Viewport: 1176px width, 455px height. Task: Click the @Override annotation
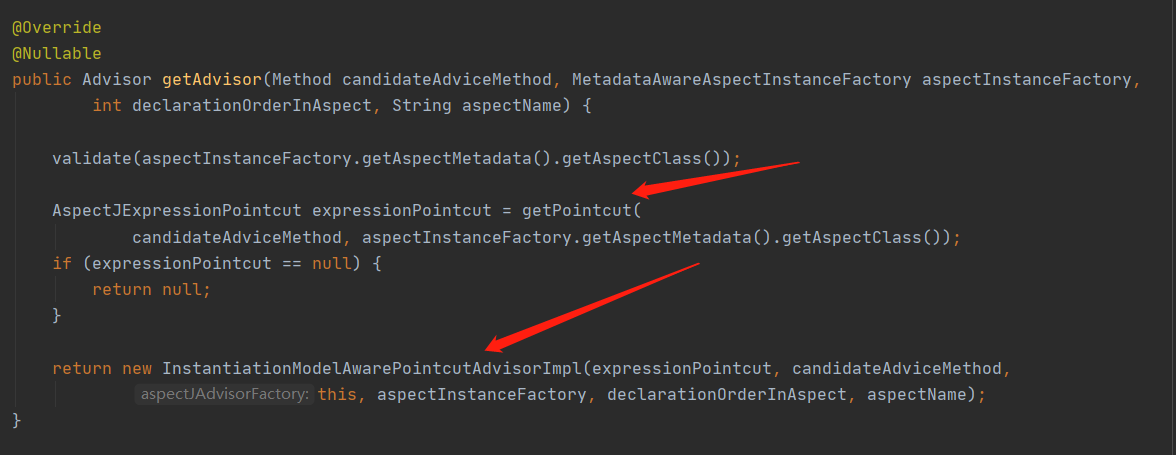click(57, 28)
